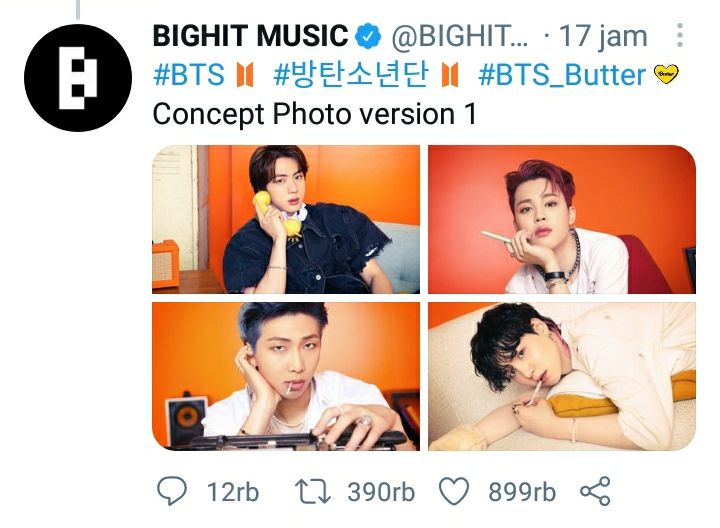The width and height of the screenshot is (720, 528).
Task: Click the BIGHIT MUSIC account name
Action: [250, 38]
